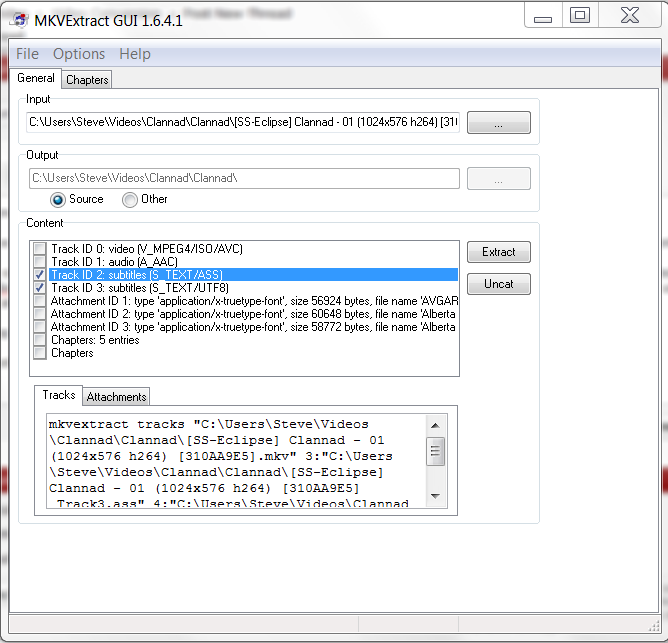Select 'Track ID 3: subtitles (S_TEXT/UTF8)' row text
The width and height of the screenshot is (668, 643).
click(140, 288)
